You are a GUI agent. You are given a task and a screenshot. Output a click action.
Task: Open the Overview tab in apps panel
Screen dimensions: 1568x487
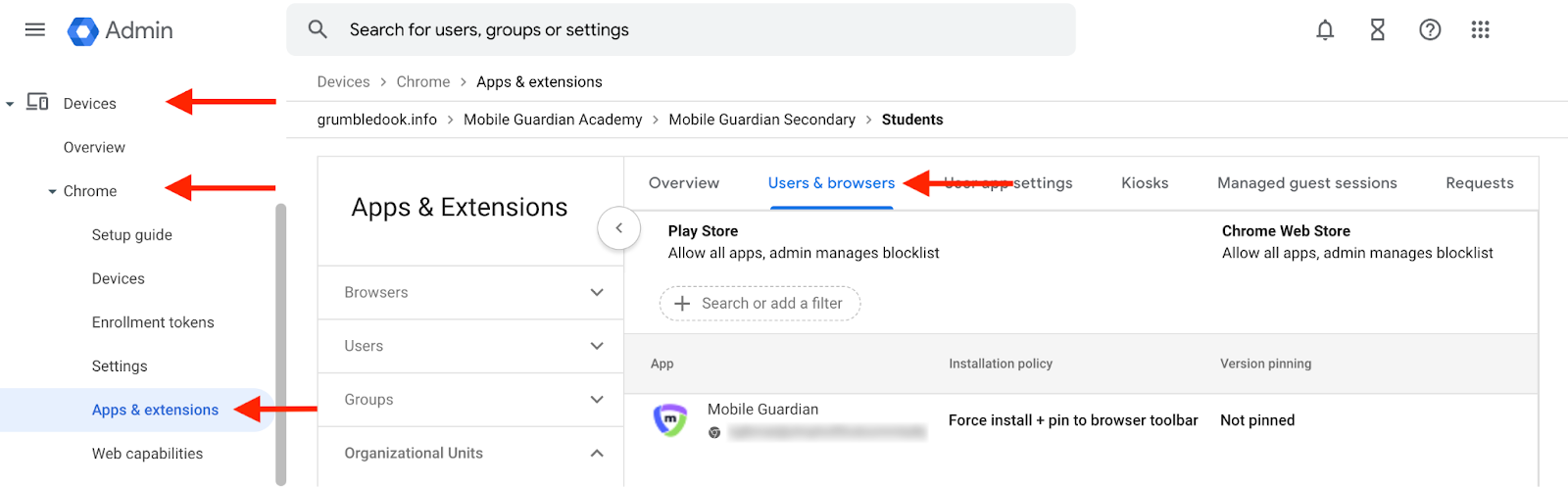683,183
